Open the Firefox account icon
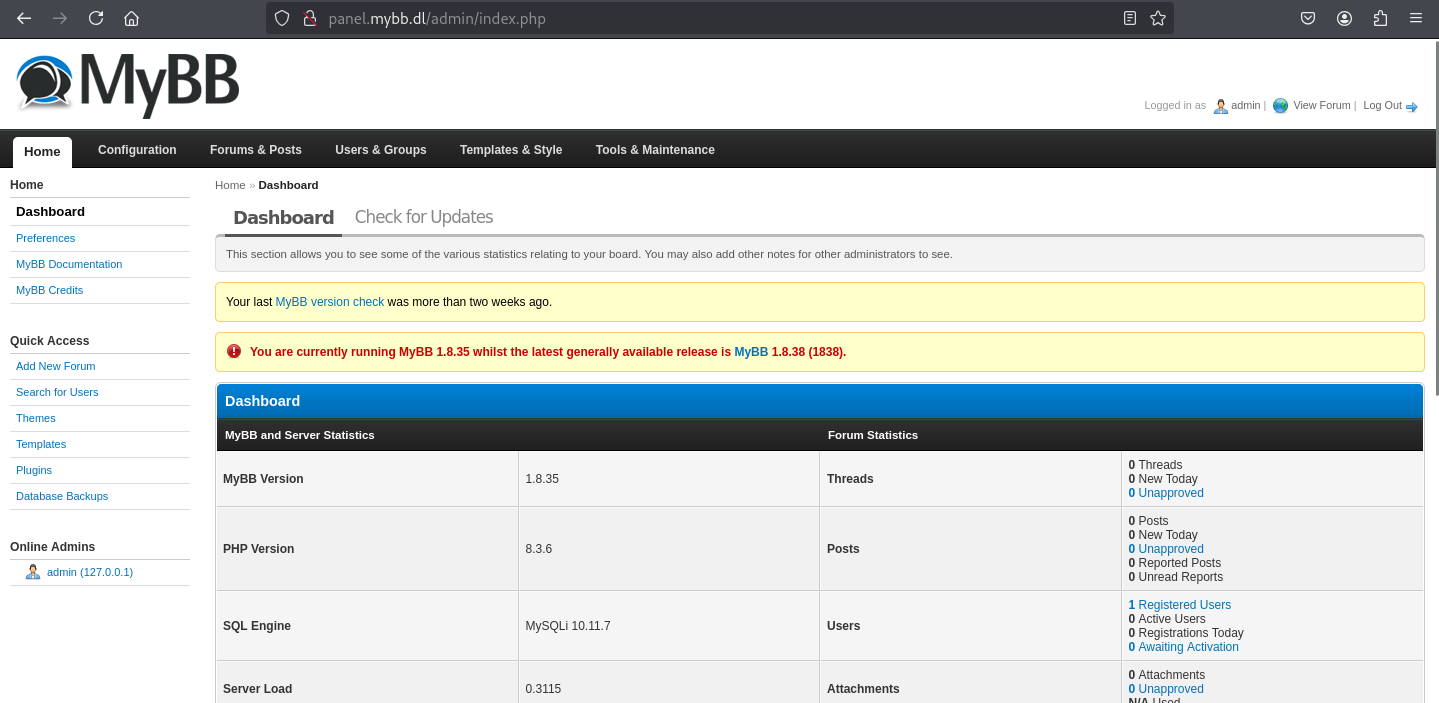1439x703 pixels. (1344, 18)
